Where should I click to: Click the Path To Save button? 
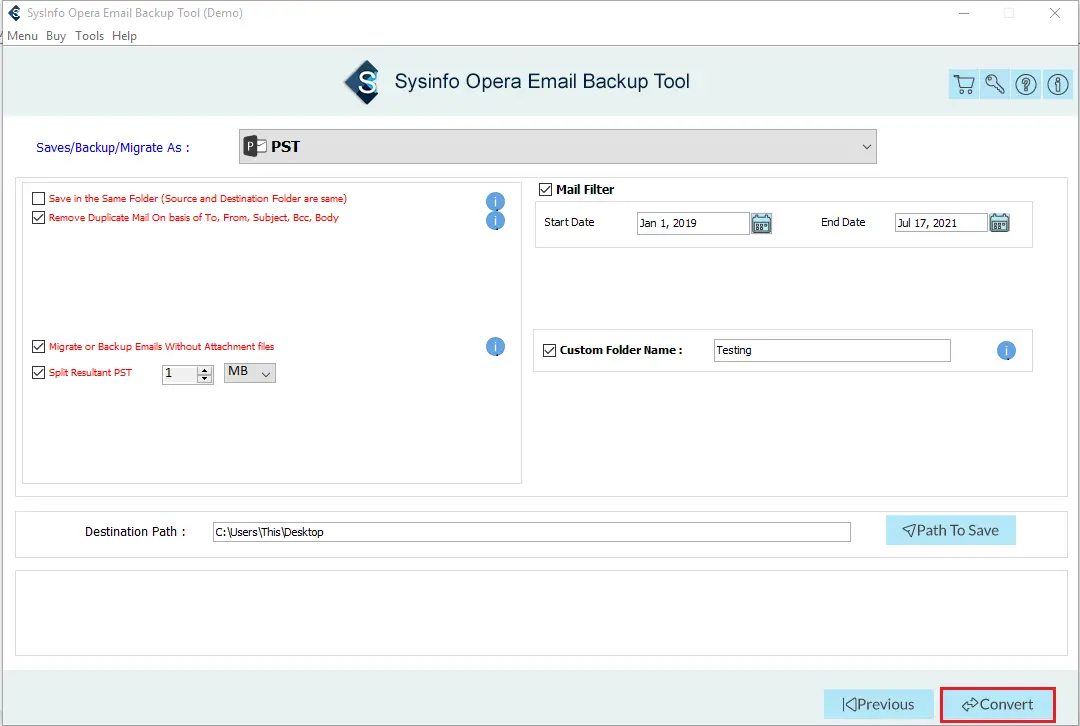(950, 530)
